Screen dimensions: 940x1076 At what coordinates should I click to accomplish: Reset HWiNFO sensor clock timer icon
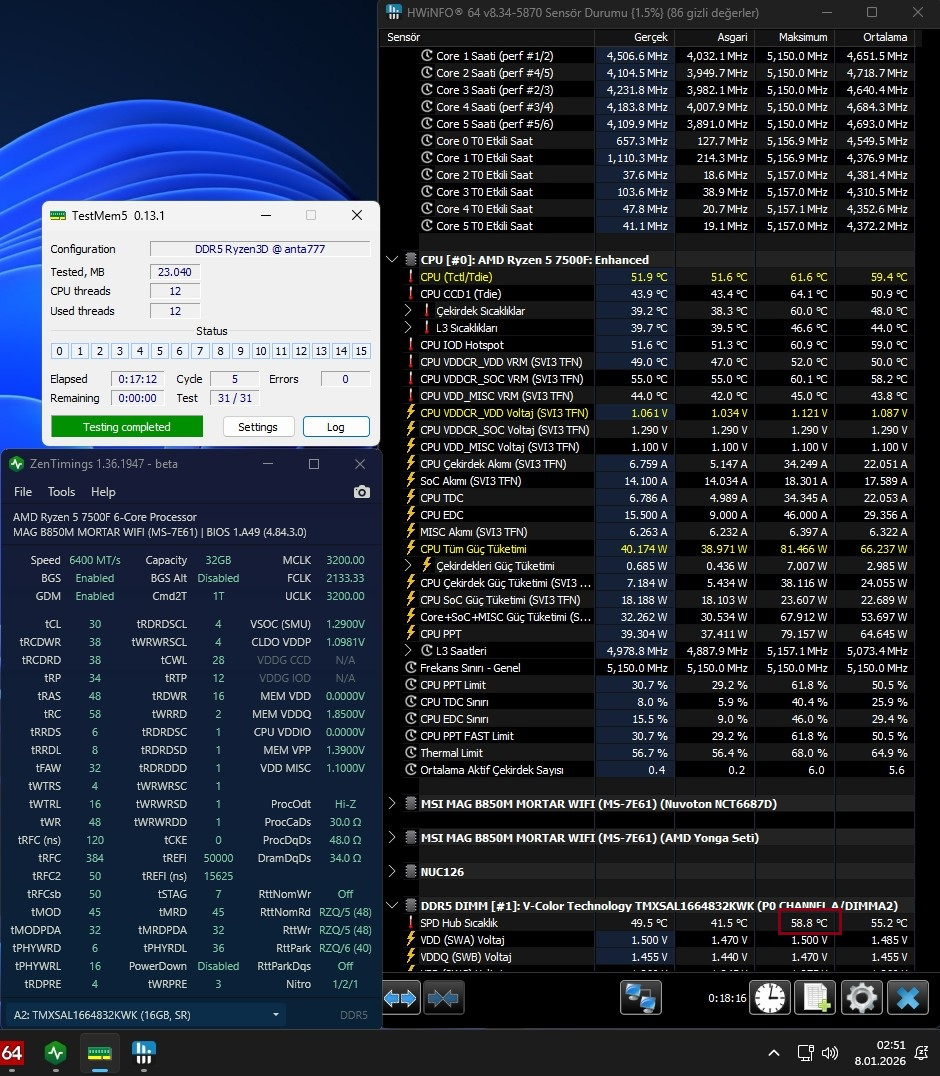[771, 998]
